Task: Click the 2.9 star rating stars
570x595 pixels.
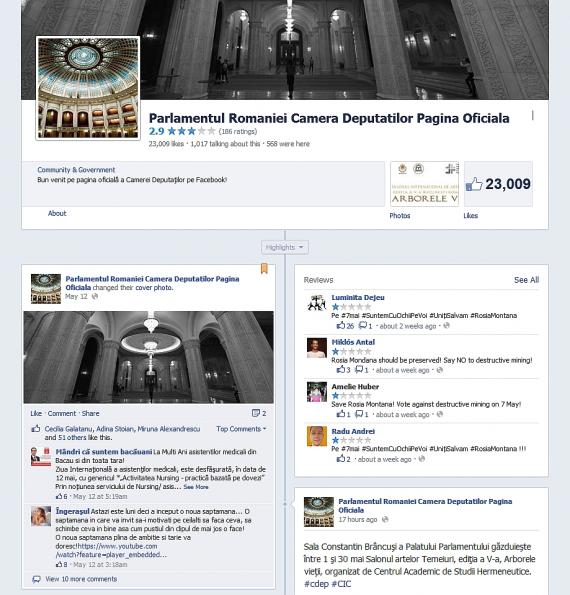Action: point(191,131)
